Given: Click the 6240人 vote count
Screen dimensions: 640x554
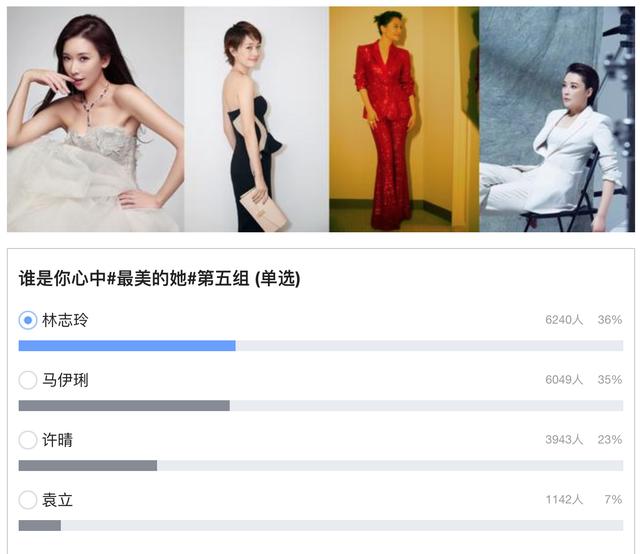Looking at the screenshot, I should (x=564, y=320).
